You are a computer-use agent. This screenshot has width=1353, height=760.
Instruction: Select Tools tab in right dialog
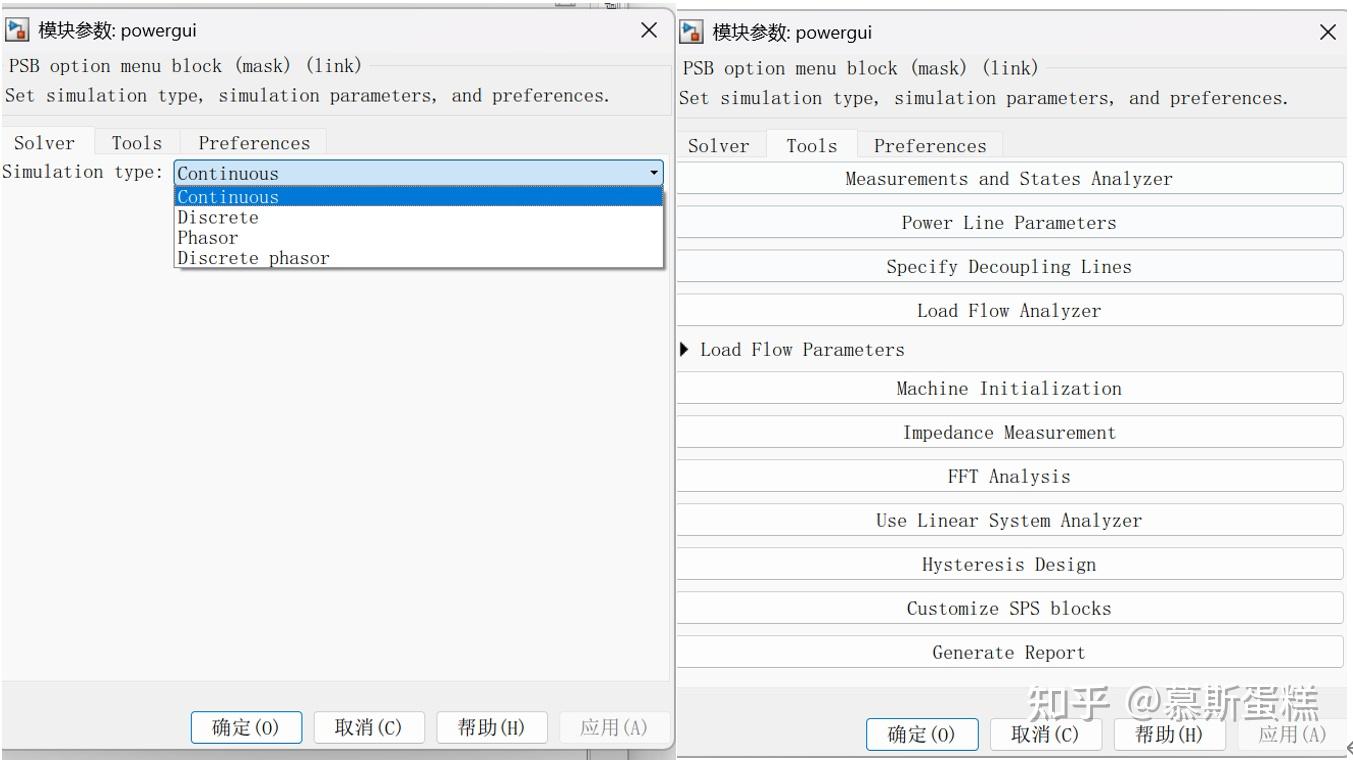812,146
